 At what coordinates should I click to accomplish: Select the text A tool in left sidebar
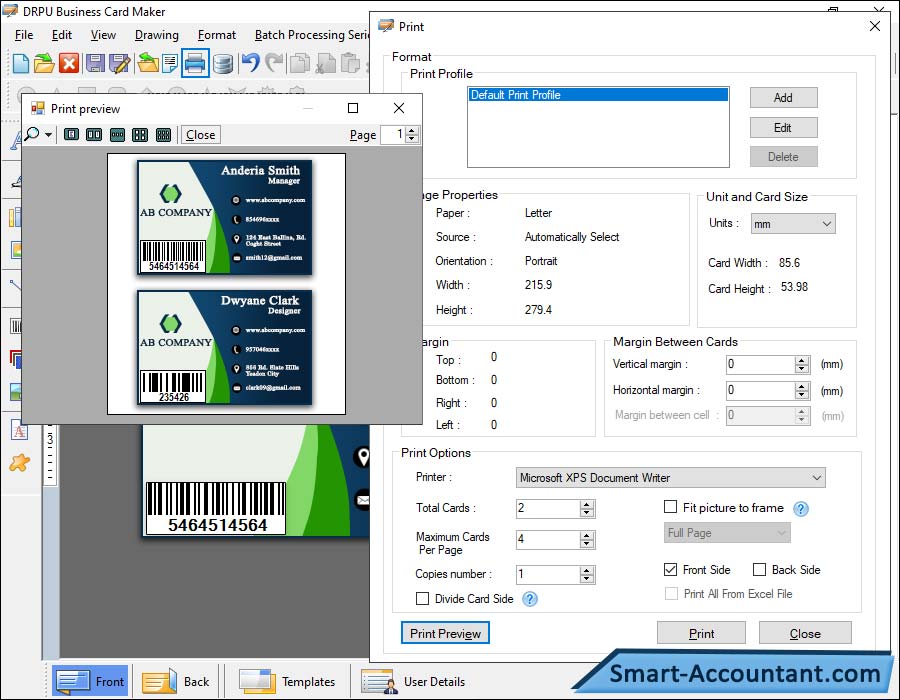(19, 430)
